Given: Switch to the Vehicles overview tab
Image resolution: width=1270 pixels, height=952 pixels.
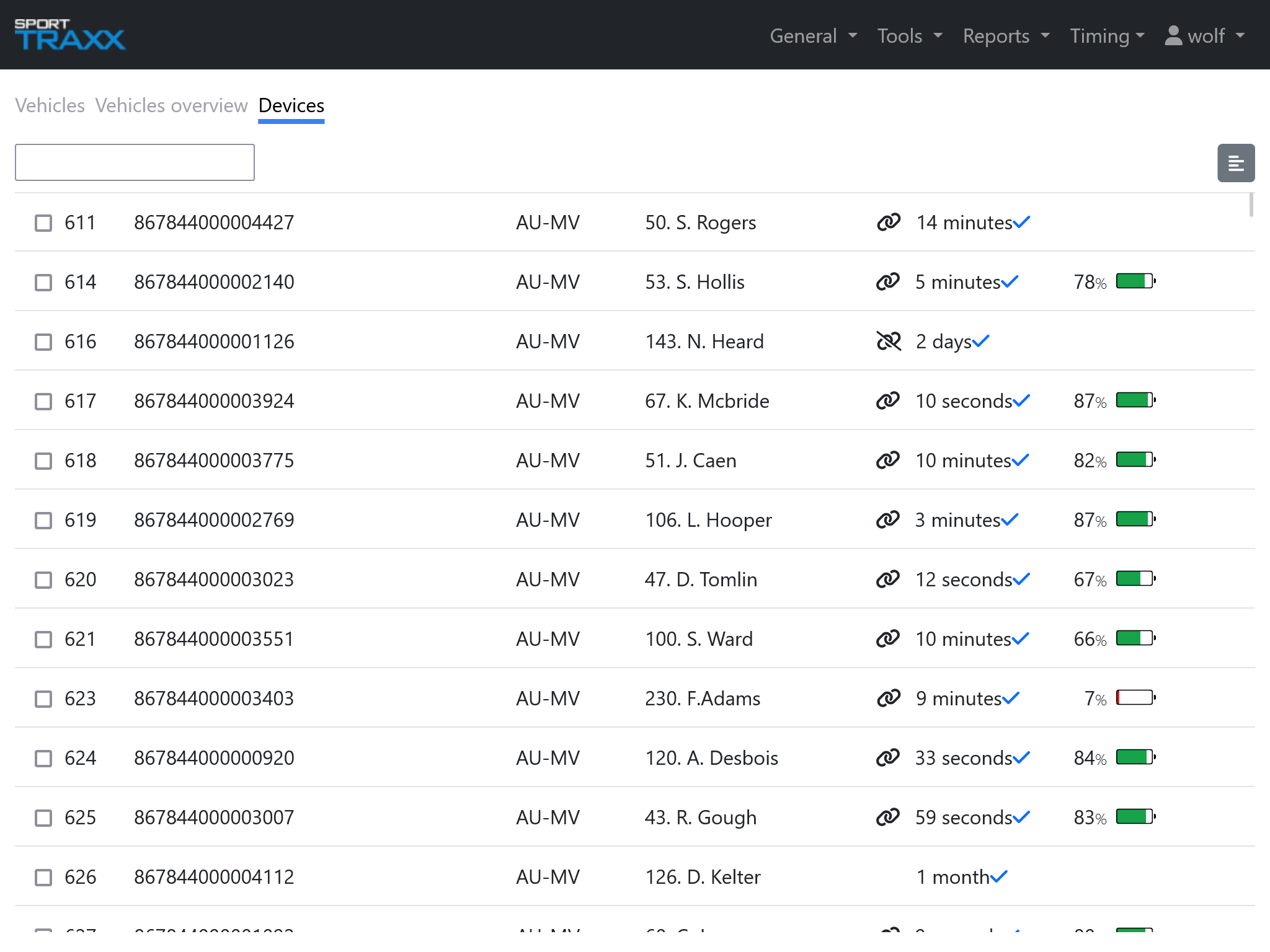Looking at the screenshot, I should [171, 105].
